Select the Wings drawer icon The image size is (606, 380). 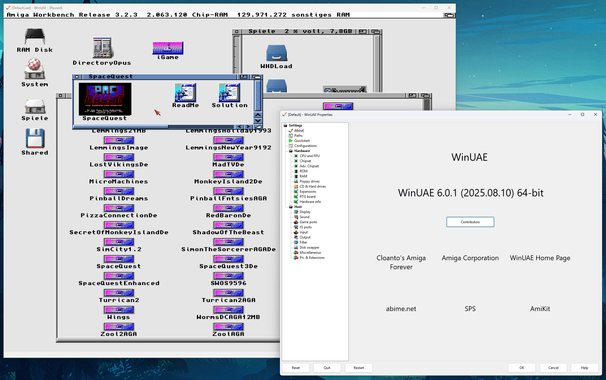[x=119, y=310]
